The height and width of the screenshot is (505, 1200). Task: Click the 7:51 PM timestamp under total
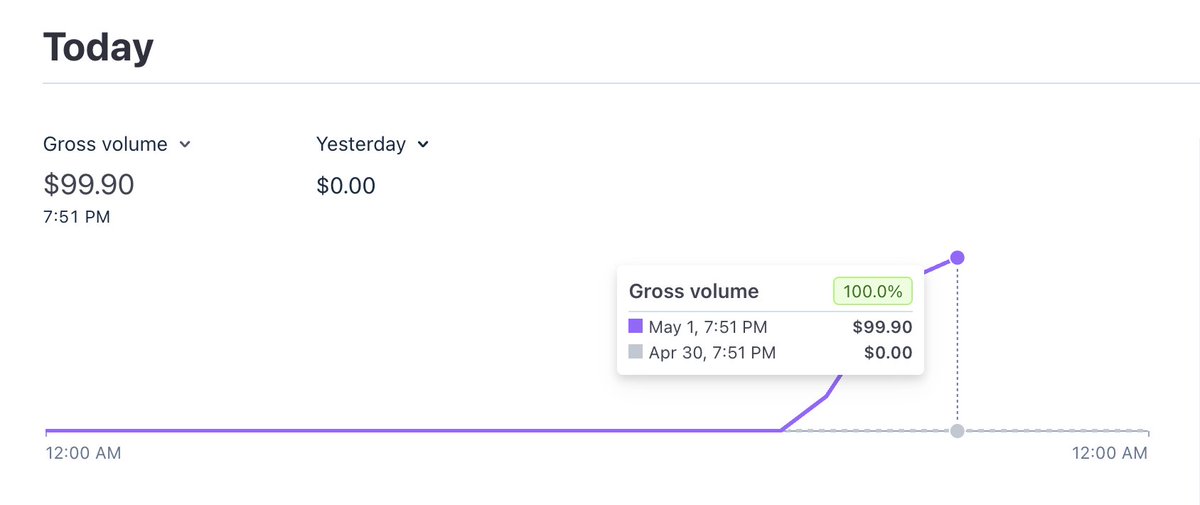click(77, 217)
